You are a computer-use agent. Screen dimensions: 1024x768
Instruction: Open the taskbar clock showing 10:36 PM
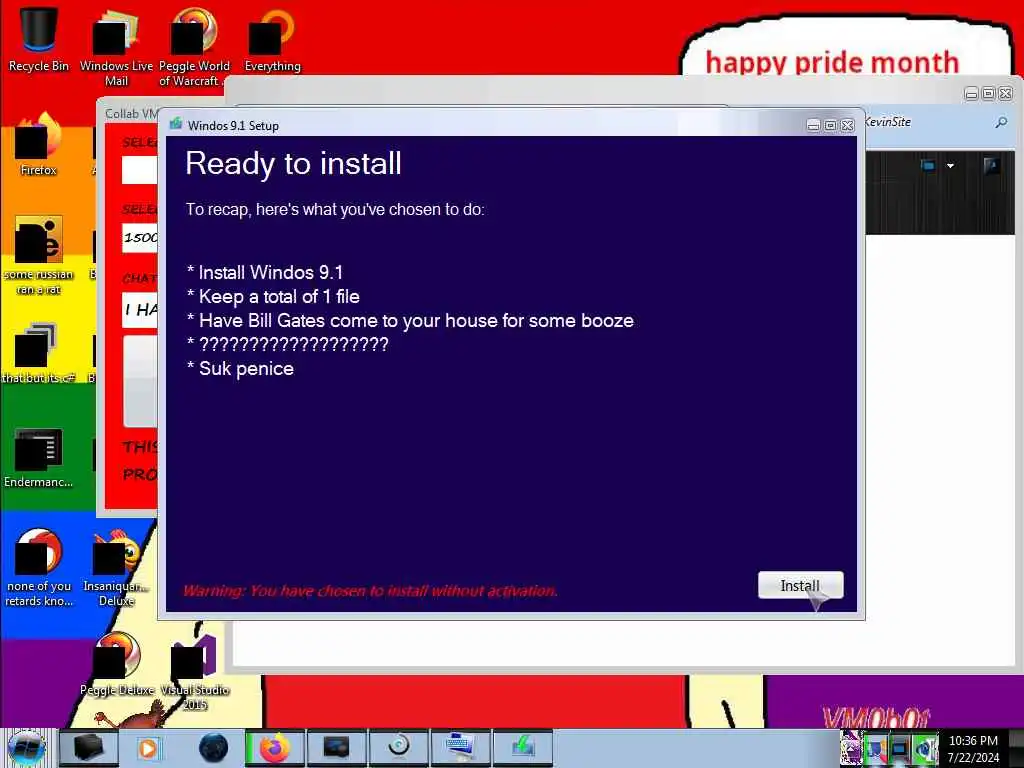pyautogui.click(x=973, y=748)
